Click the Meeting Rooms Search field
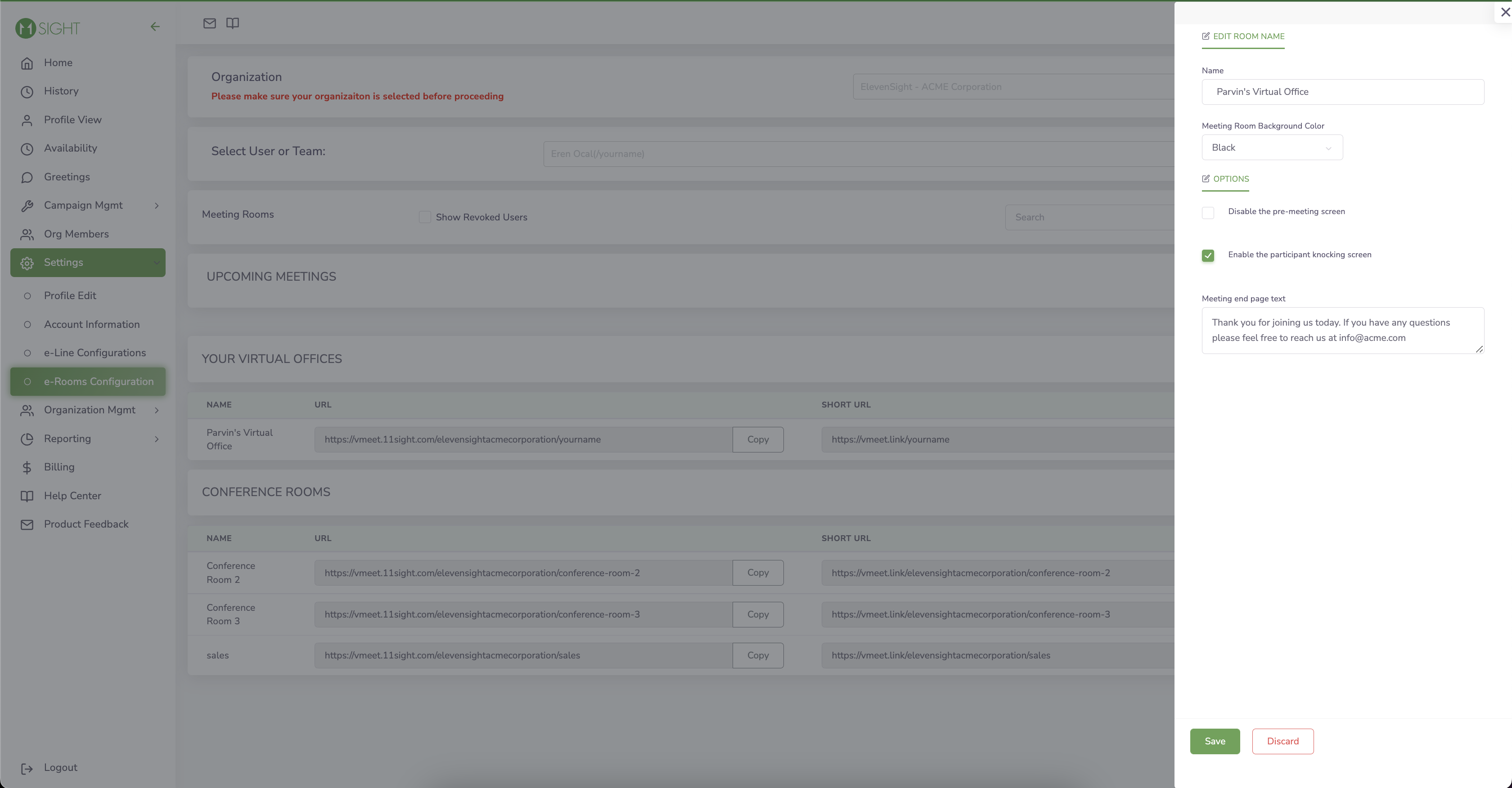Image resolution: width=1512 pixels, height=788 pixels. coord(1090,217)
